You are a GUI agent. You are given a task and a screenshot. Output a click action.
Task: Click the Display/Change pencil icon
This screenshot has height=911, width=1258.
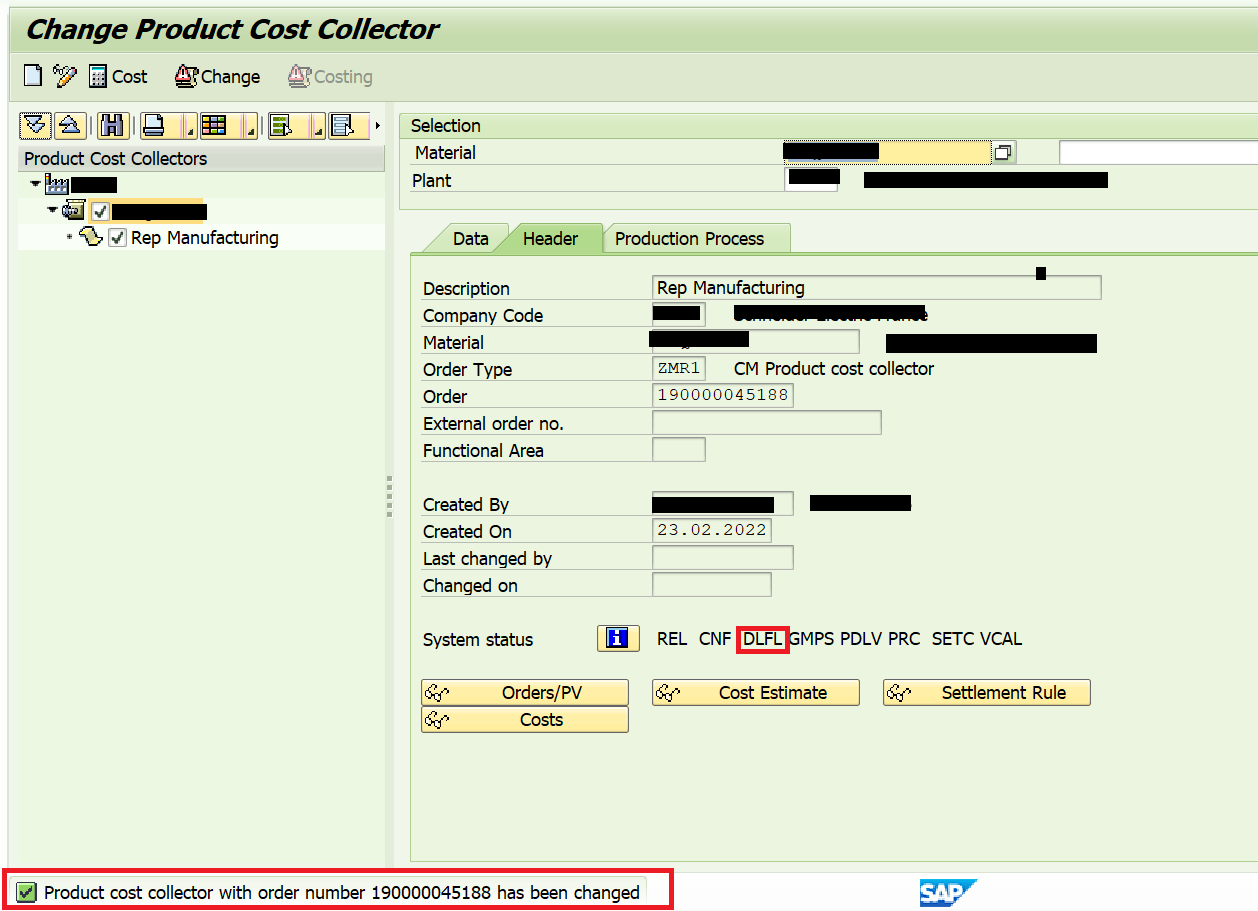(65, 76)
